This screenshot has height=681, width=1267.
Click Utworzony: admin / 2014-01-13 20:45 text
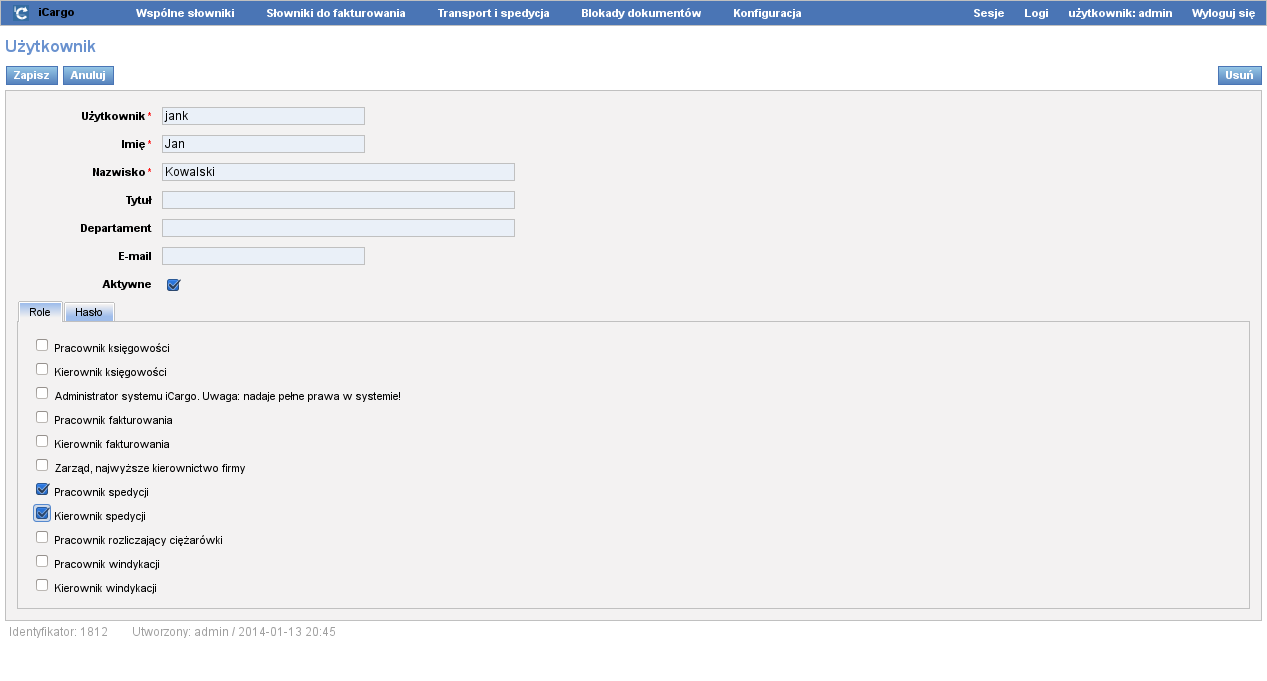coord(234,632)
